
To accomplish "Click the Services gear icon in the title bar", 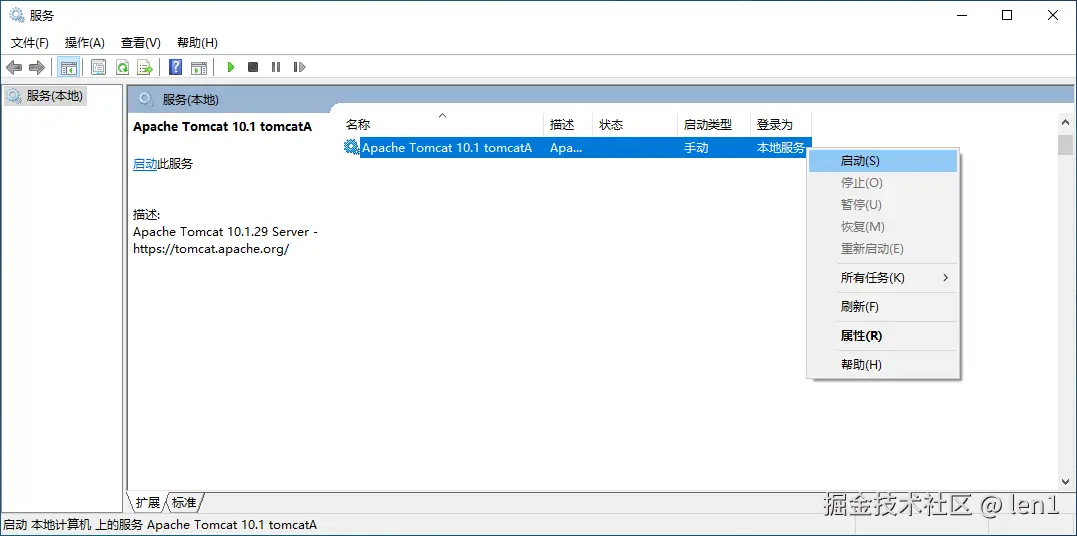I will [x=16, y=15].
